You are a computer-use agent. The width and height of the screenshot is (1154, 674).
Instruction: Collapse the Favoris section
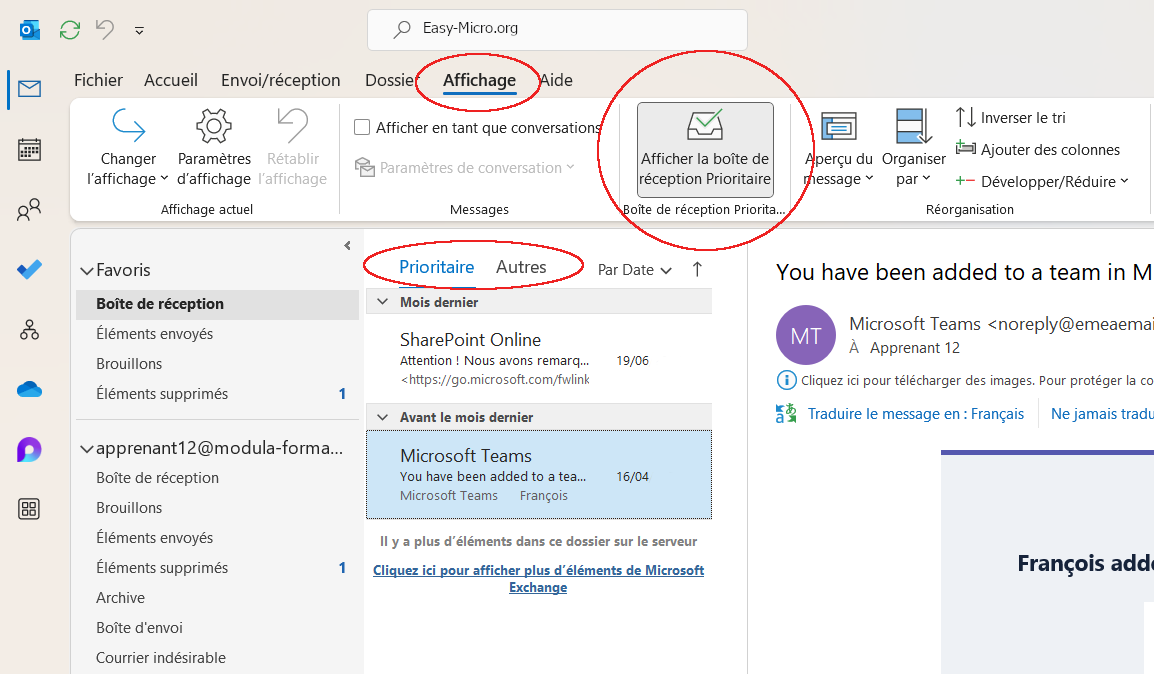tap(87, 271)
